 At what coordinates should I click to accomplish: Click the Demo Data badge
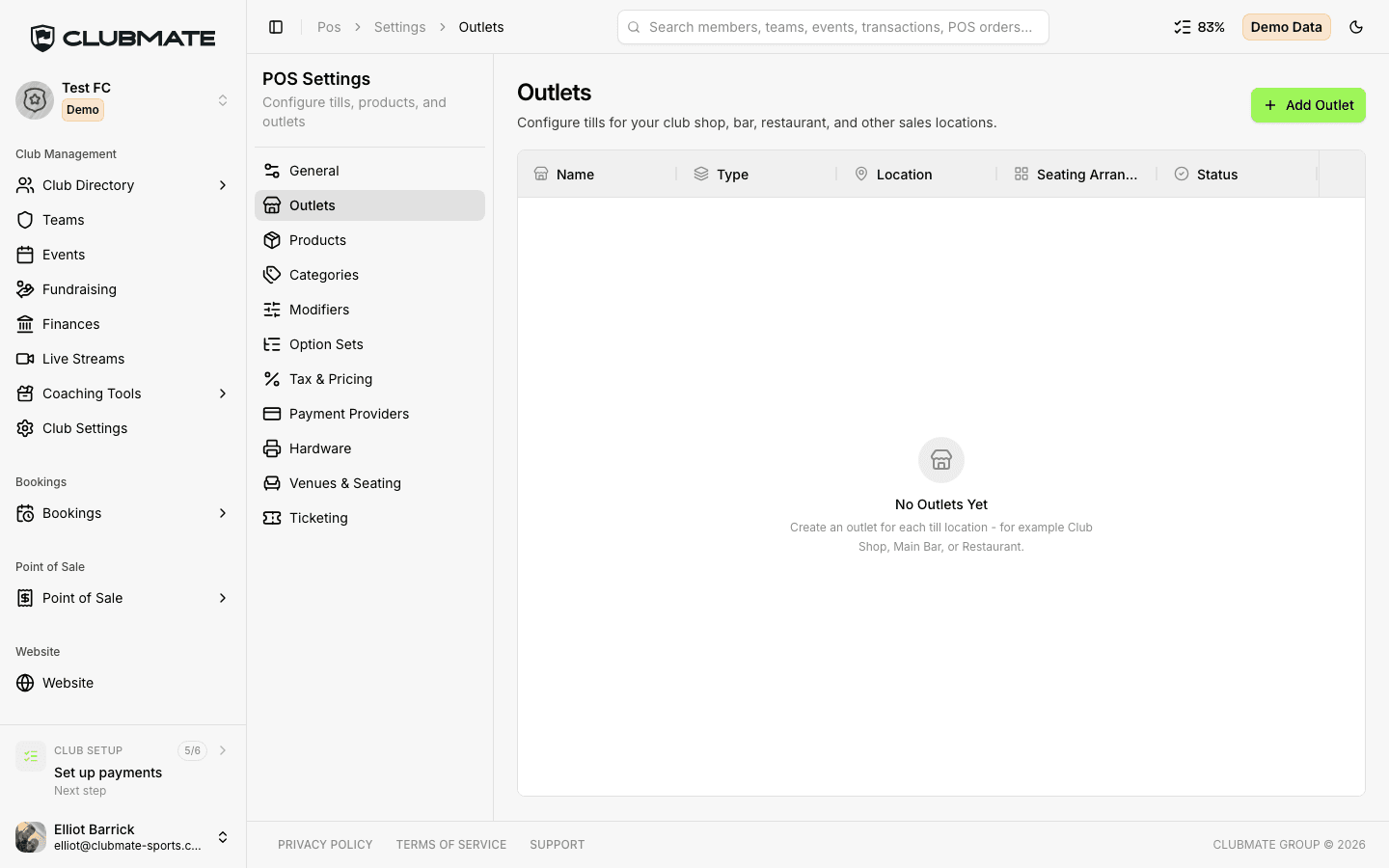tap(1286, 27)
